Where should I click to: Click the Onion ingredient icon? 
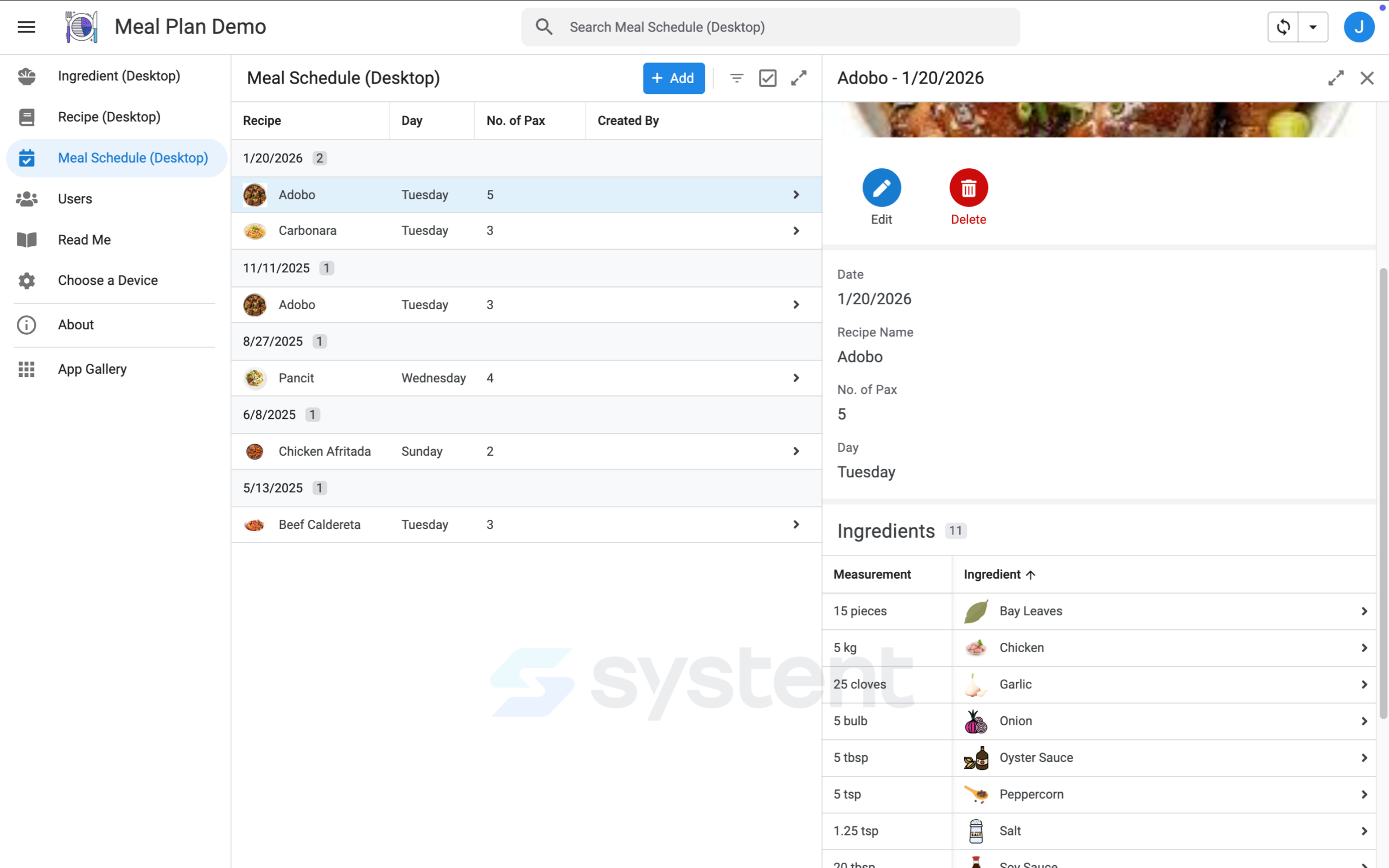(x=976, y=721)
